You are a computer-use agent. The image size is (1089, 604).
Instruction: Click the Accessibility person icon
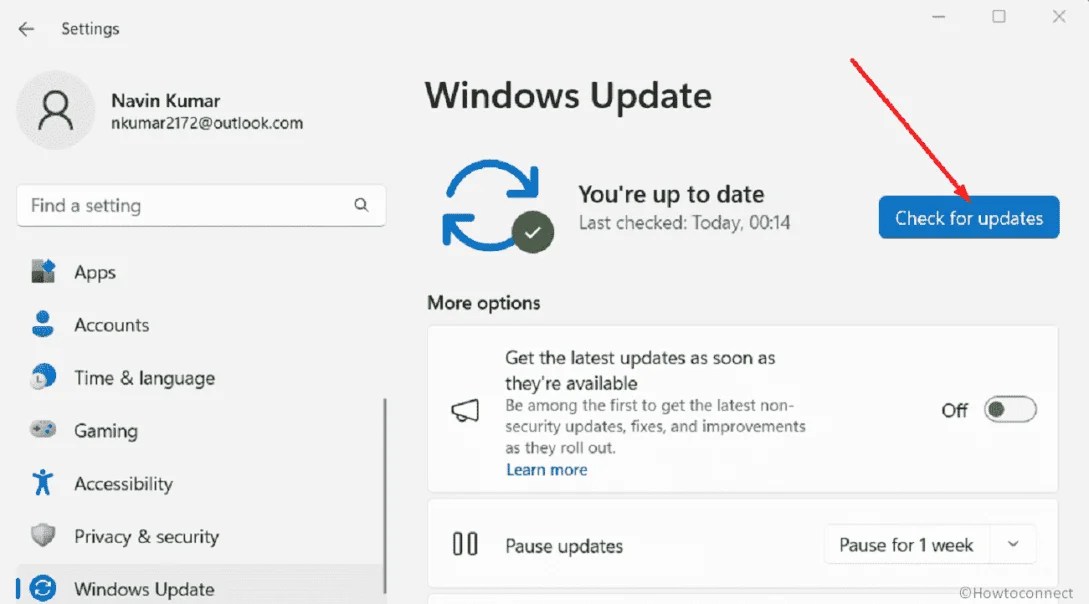pos(43,483)
